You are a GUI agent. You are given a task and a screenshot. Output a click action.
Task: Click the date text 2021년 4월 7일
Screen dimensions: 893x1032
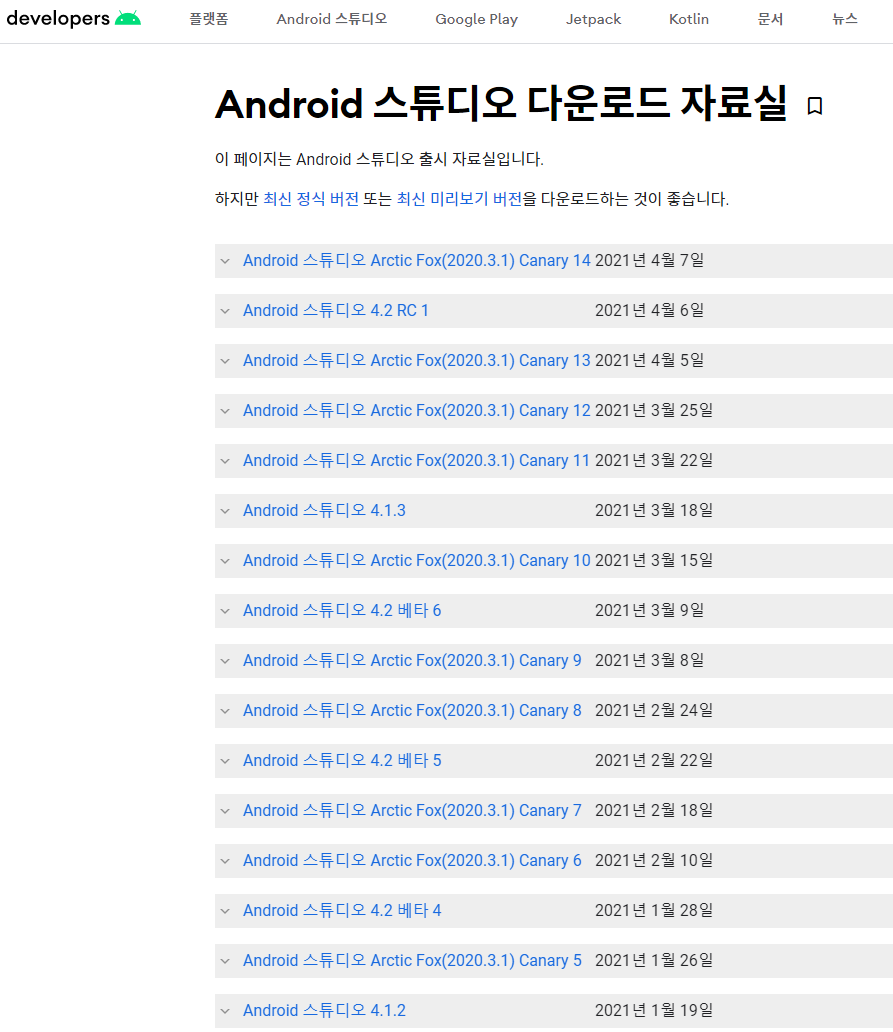coord(650,261)
